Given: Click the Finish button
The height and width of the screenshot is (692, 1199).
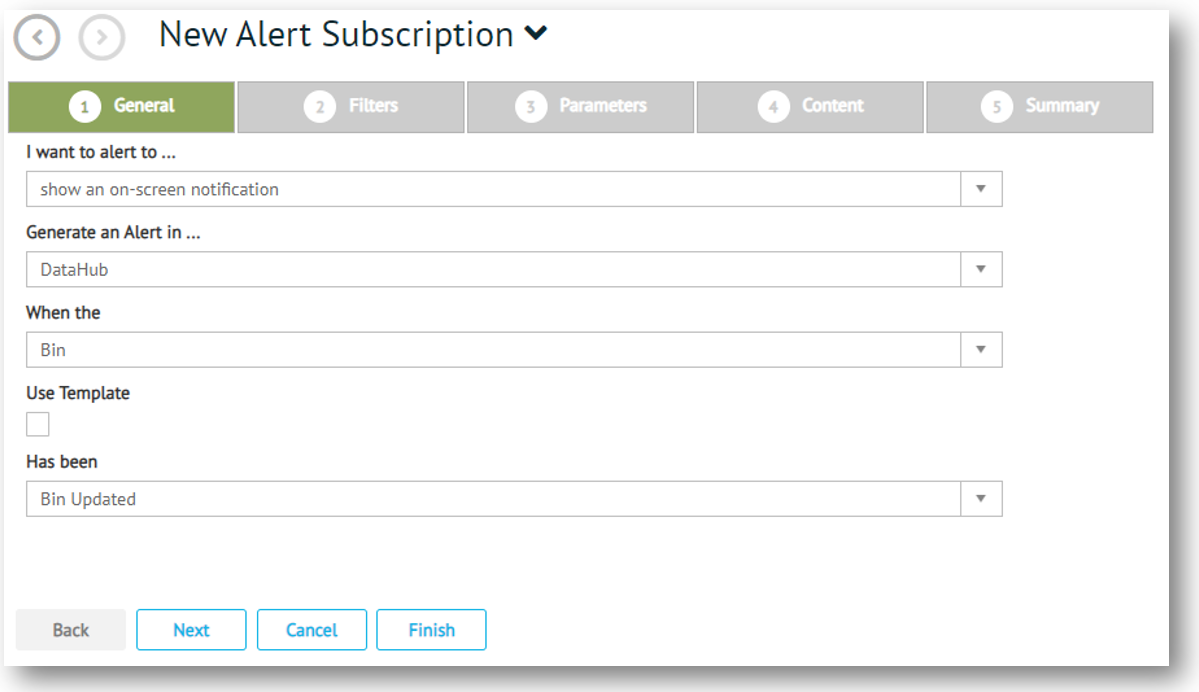Looking at the screenshot, I should (x=431, y=630).
